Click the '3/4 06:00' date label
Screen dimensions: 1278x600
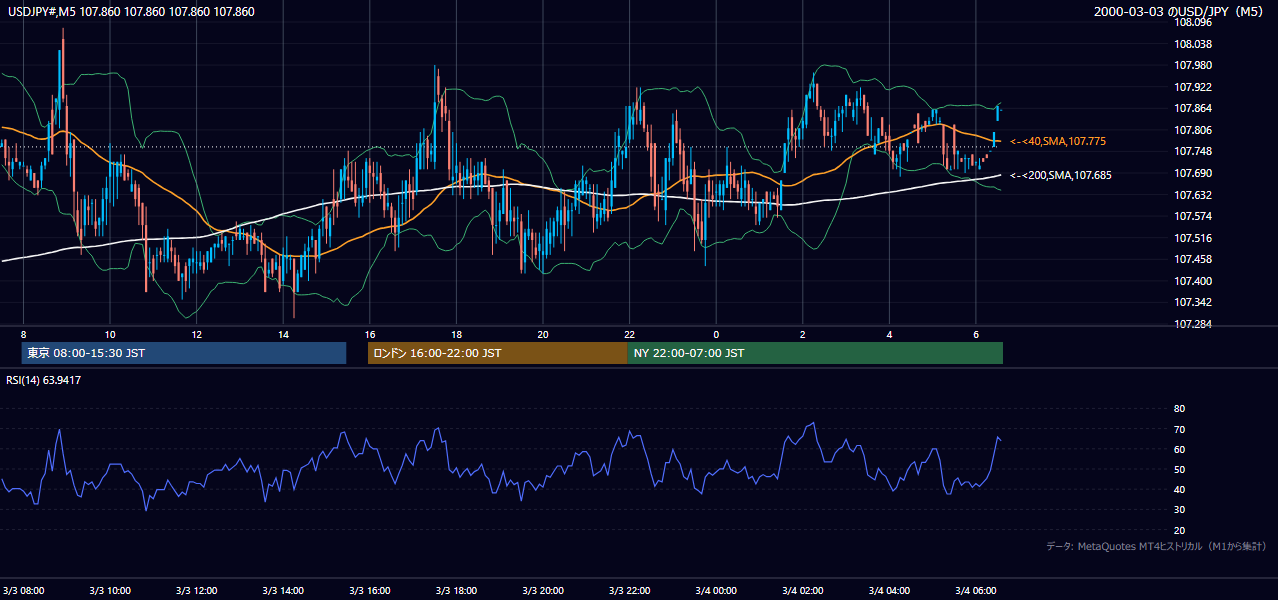(x=975, y=590)
